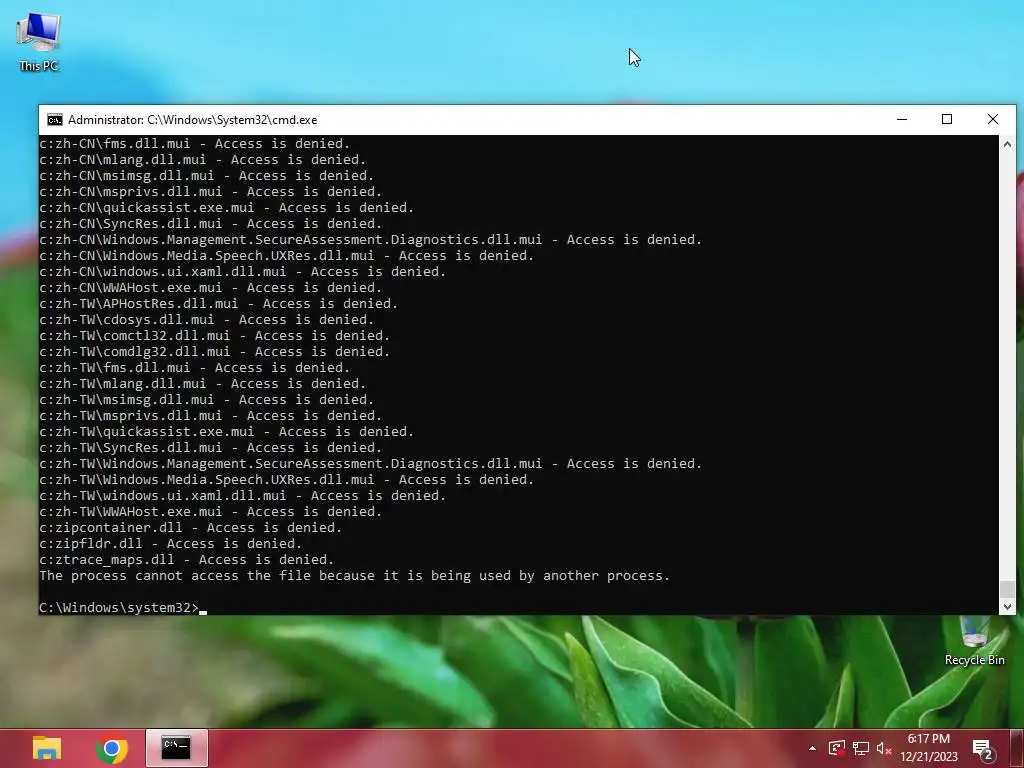This screenshot has width=1024, height=768.
Task: Click the zh-TW\APHostRes.dll.mui line
Action: tap(218, 304)
